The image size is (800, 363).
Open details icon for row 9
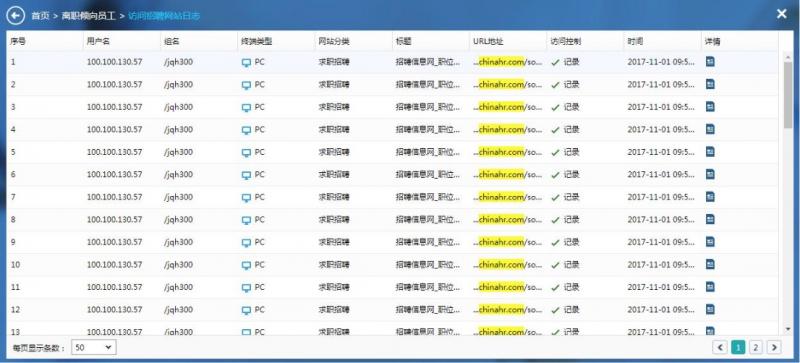710,241
